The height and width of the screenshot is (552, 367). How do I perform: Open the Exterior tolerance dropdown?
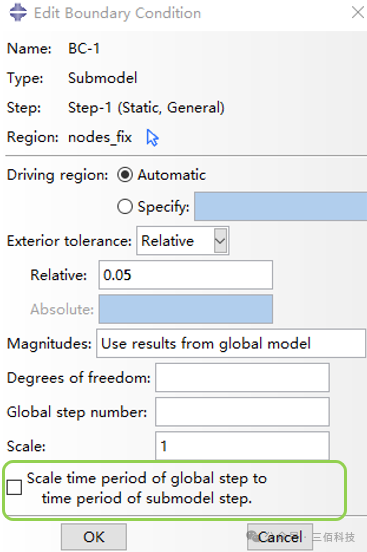183,241
